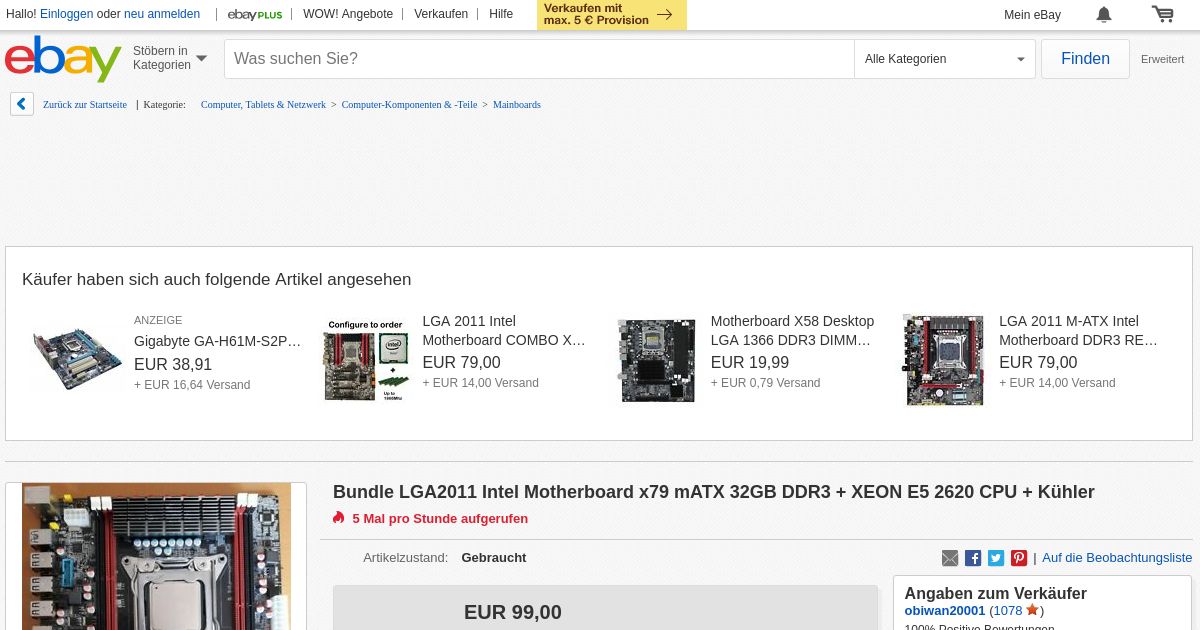Image resolution: width=1200 pixels, height=630 pixels.
Task: Click Auf die Beobachtungsliste link
Action: click(1117, 558)
